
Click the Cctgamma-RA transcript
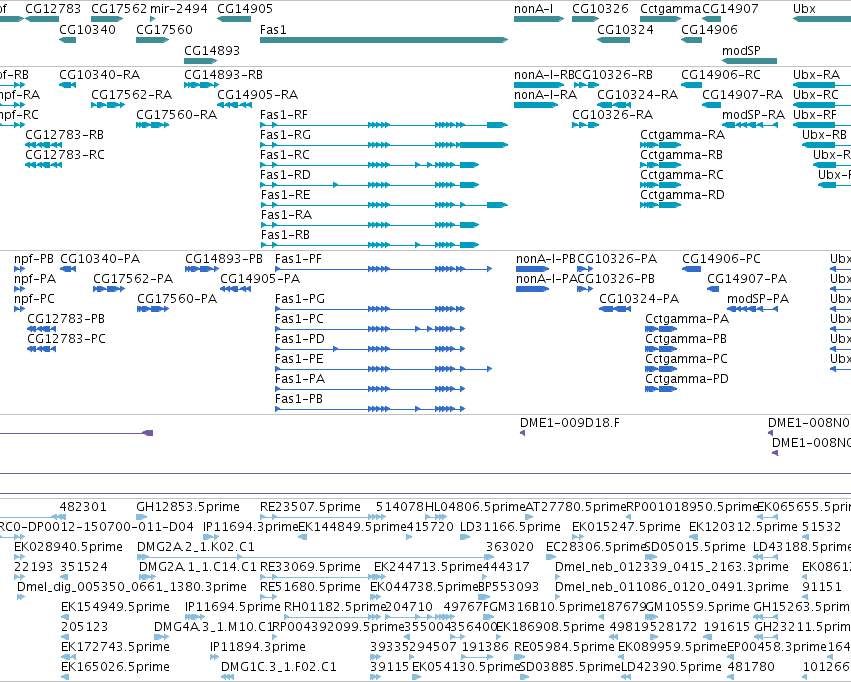(661, 145)
